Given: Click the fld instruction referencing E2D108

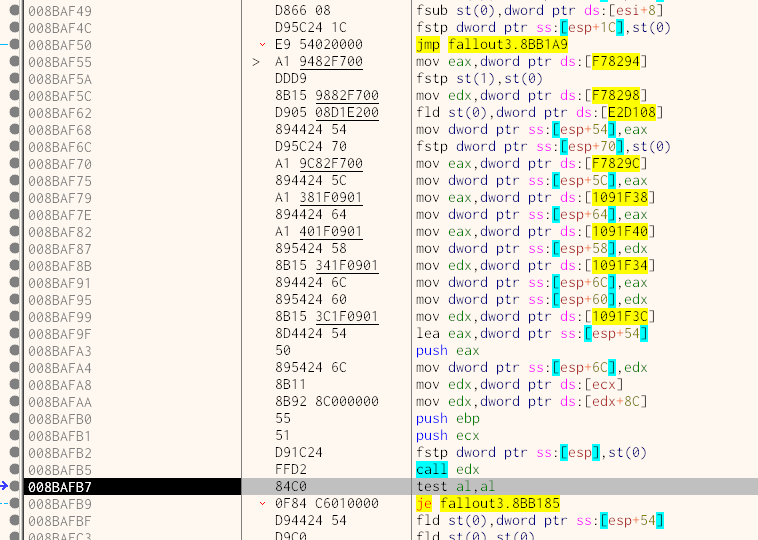Looking at the screenshot, I should pos(539,113).
